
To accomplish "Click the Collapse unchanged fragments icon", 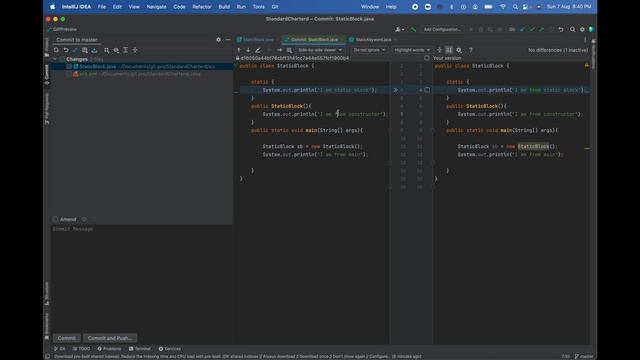I will point(440,50).
